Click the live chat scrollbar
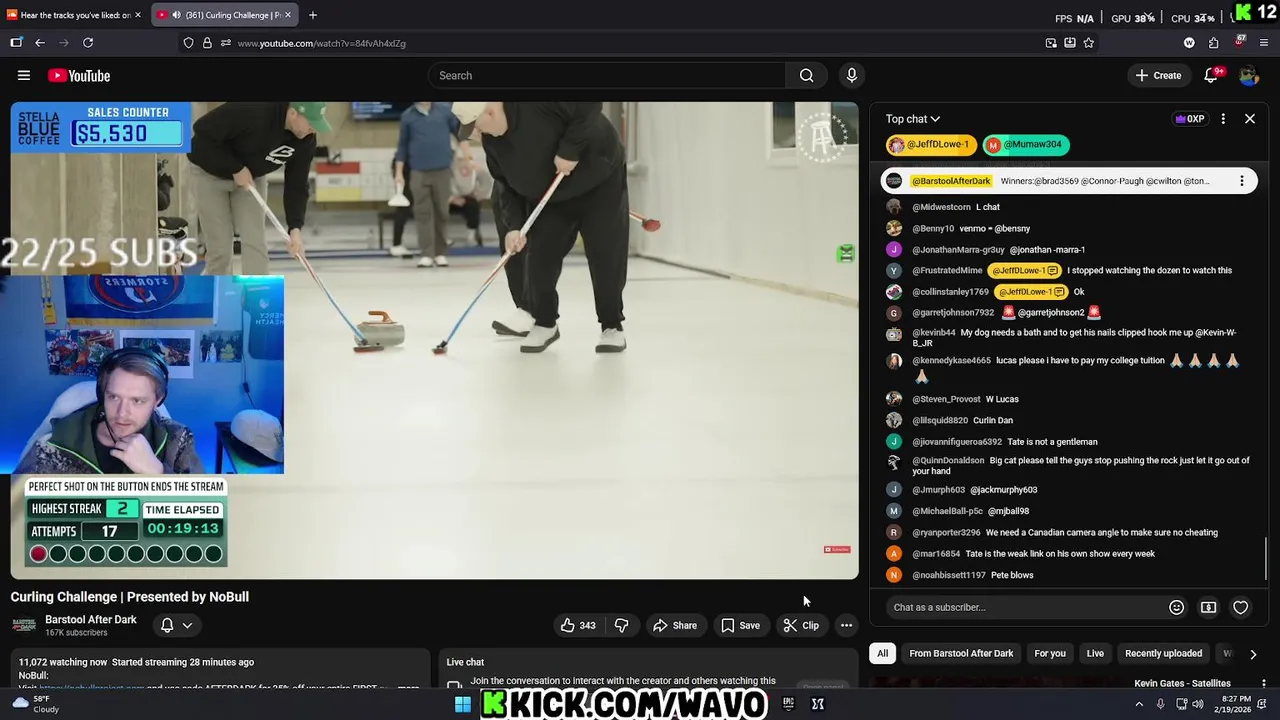The width and height of the screenshot is (1280, 720). point(1266,560)
